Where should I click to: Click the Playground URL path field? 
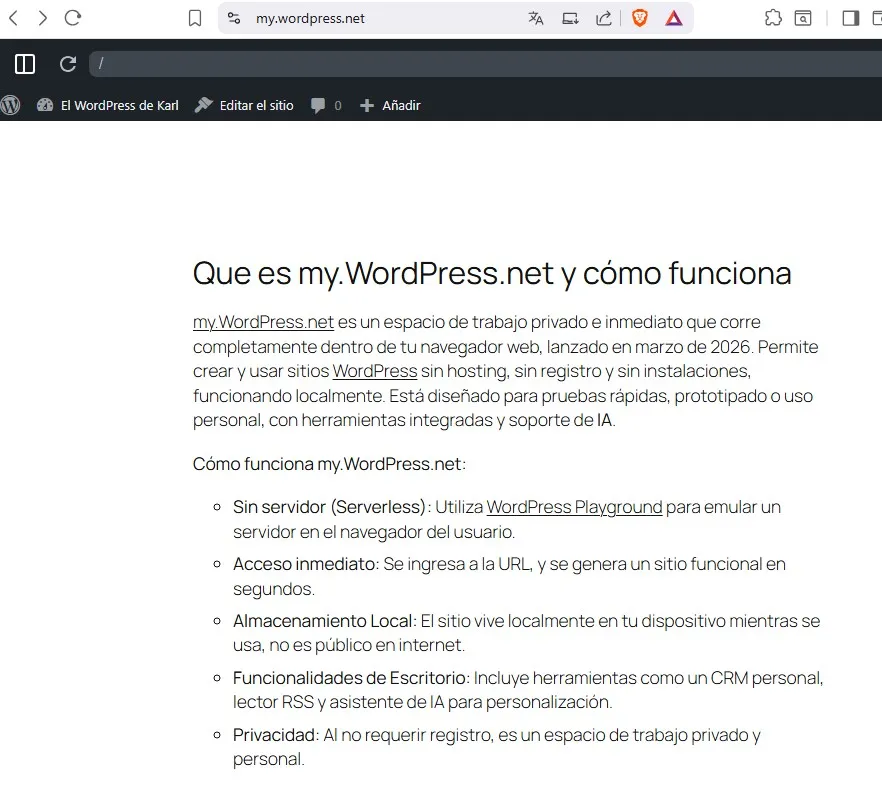point(480,64)
